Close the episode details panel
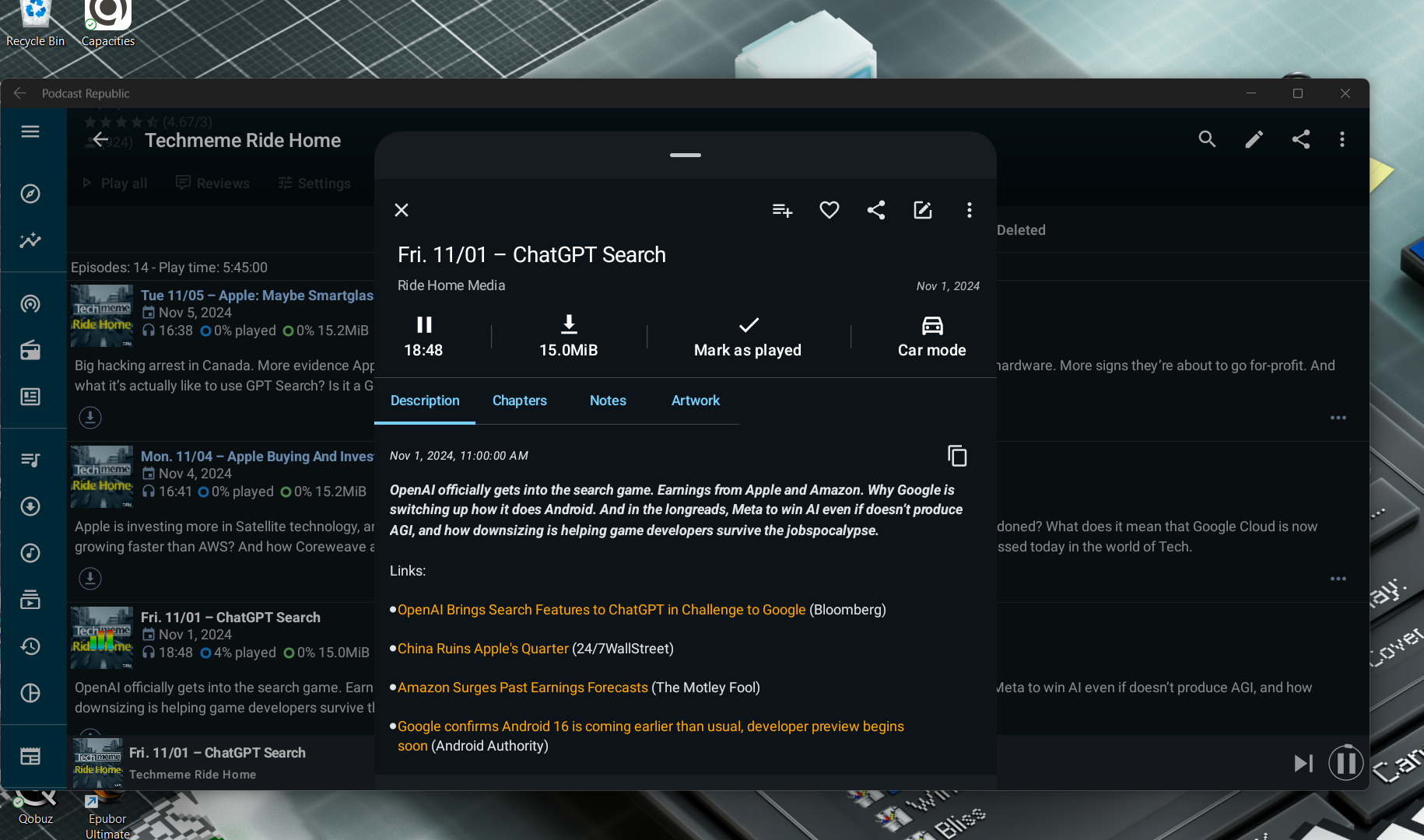 [x=402, y=210]
